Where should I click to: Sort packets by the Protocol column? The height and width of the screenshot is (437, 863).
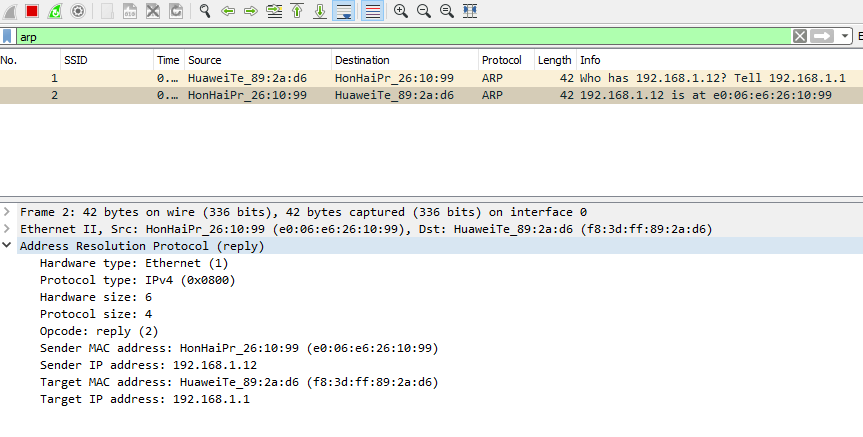point(505,60)
